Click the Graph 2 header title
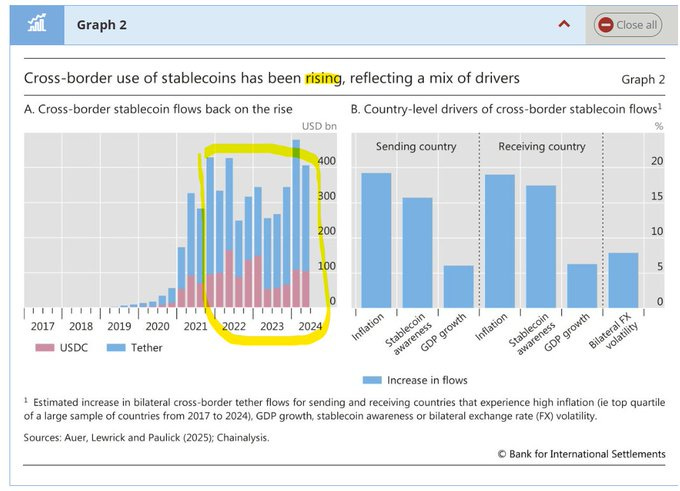The image size is (680, 491). point(101,25)
